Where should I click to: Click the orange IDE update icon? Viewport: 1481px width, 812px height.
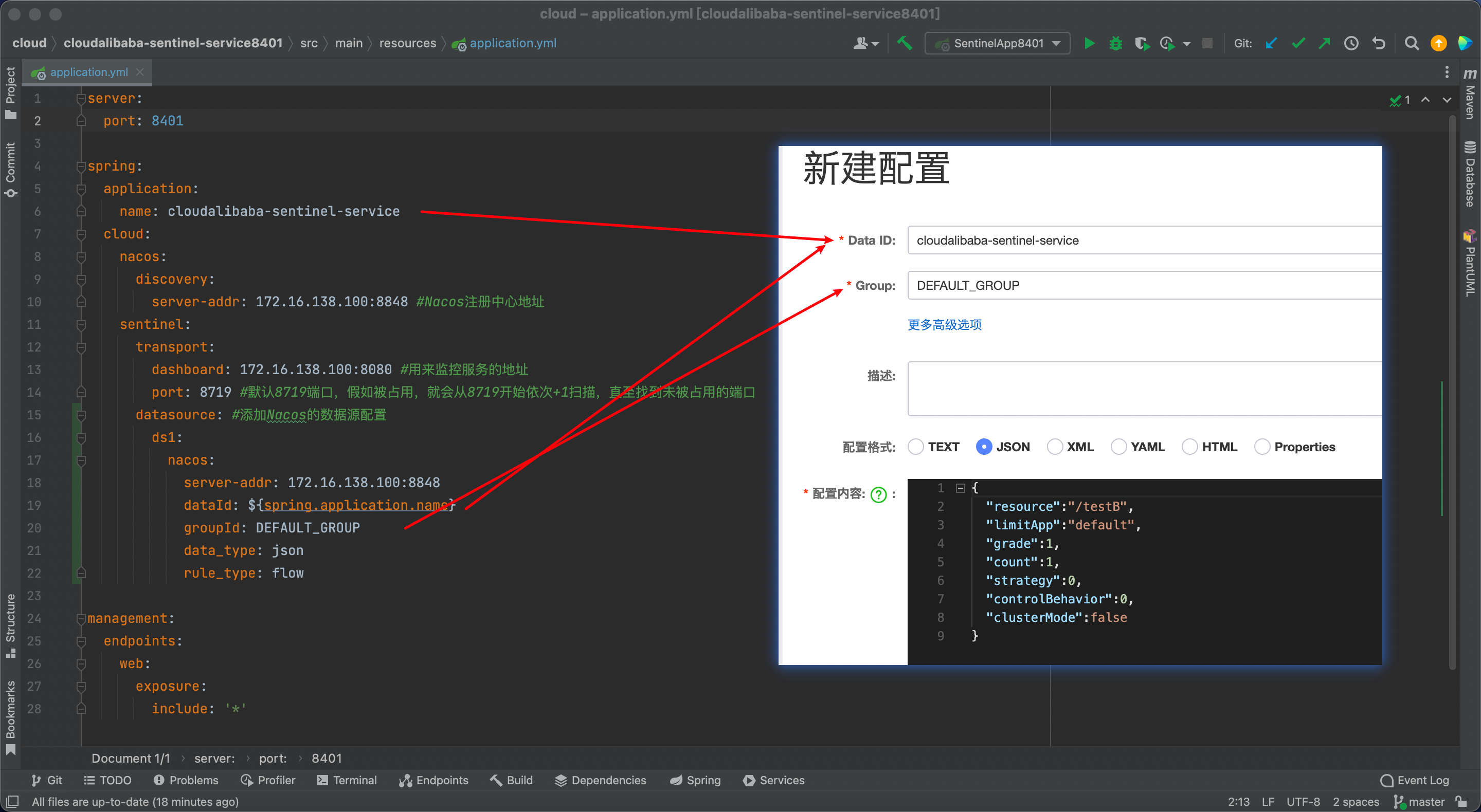pyautogui.click(x=1438, y=43)
